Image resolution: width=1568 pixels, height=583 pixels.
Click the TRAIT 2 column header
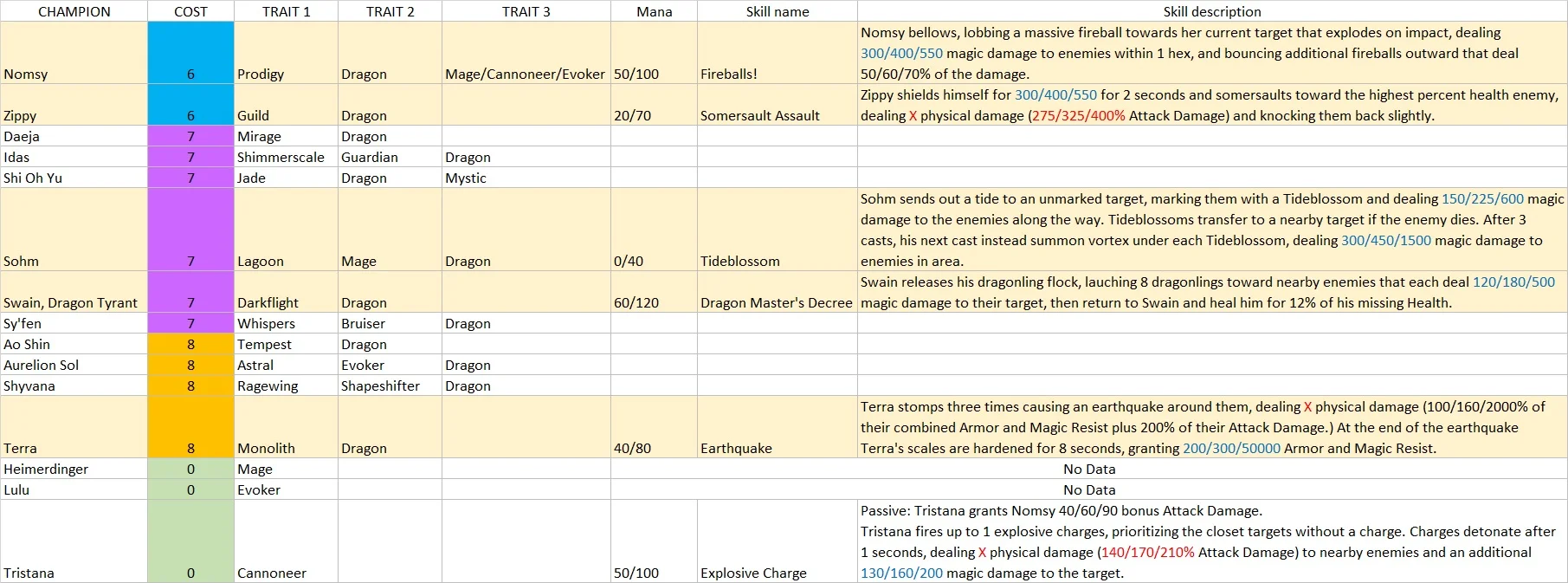pyautogui.click(x=390, y=11)
